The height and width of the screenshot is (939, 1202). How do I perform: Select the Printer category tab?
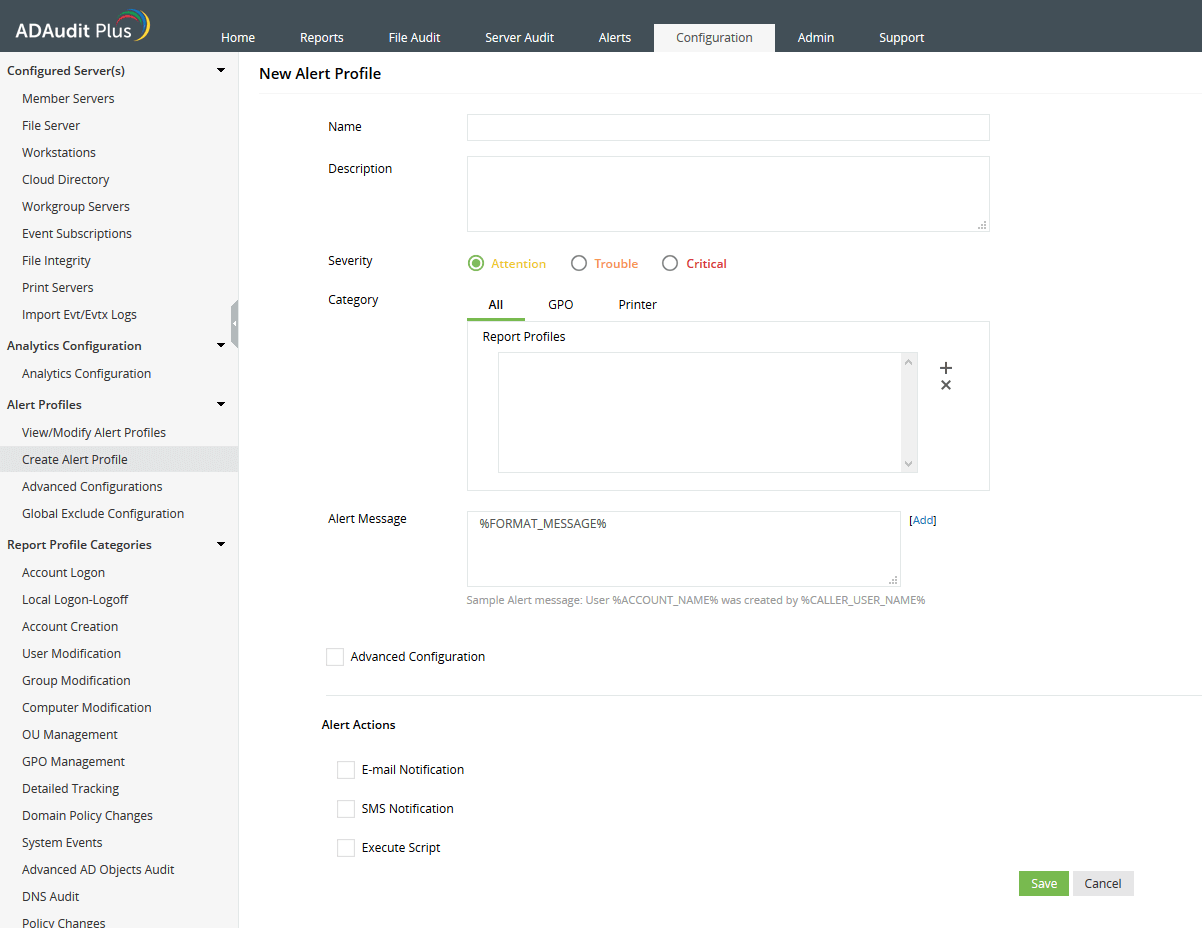coord(638,305)
